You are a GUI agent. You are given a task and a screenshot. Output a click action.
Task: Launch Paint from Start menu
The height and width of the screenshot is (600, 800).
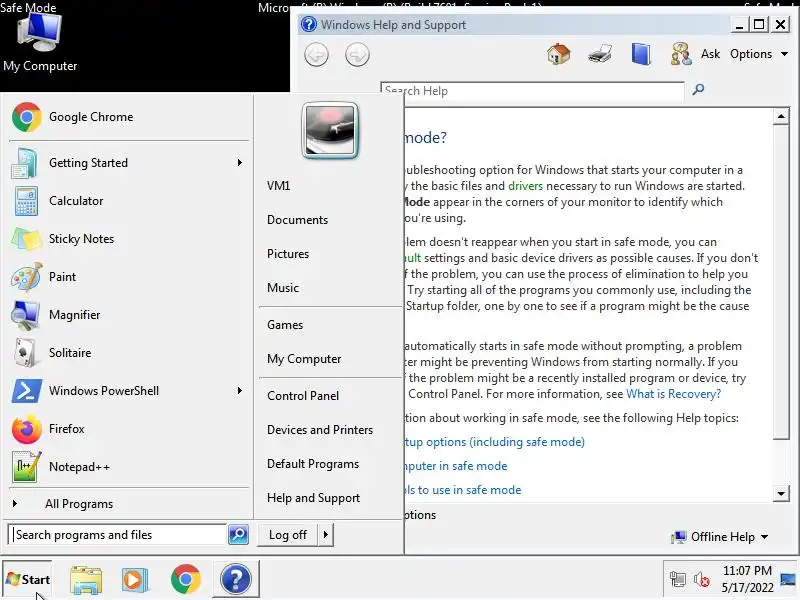(128, 277)
